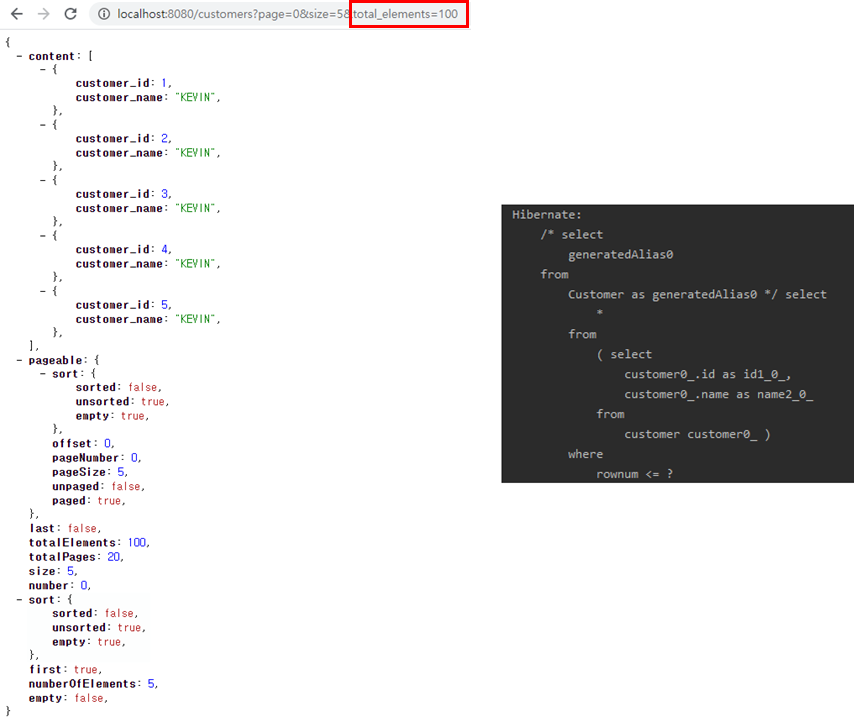Collapse the pageable object
This screenshot has width=854, height=722.
point(19,360)
